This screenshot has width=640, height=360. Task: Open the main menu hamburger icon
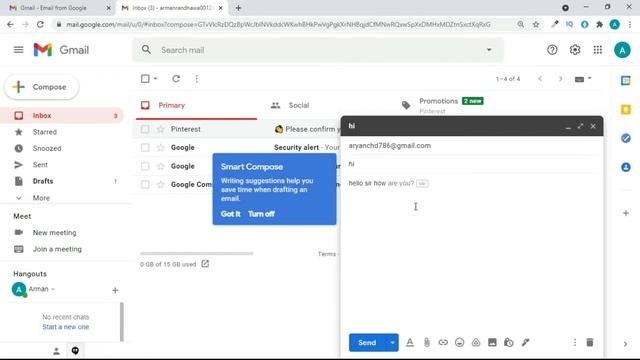18,50
